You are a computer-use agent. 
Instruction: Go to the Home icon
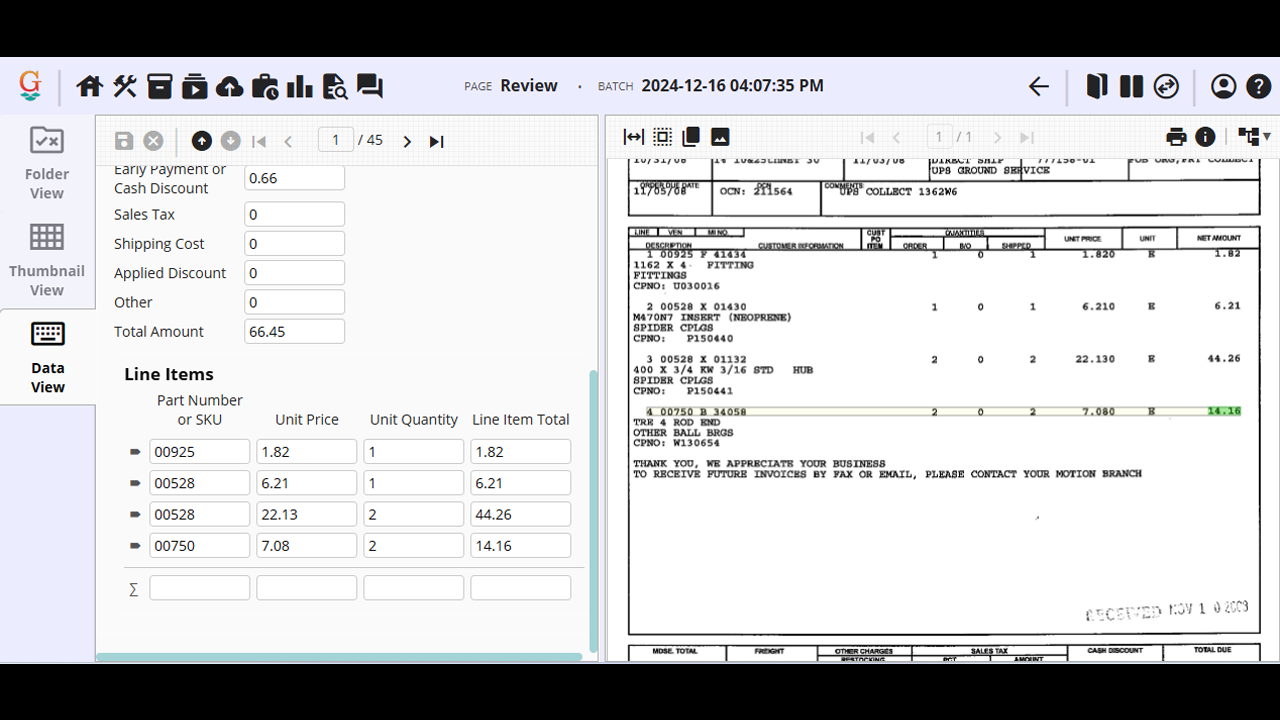(x=90, y=86)
